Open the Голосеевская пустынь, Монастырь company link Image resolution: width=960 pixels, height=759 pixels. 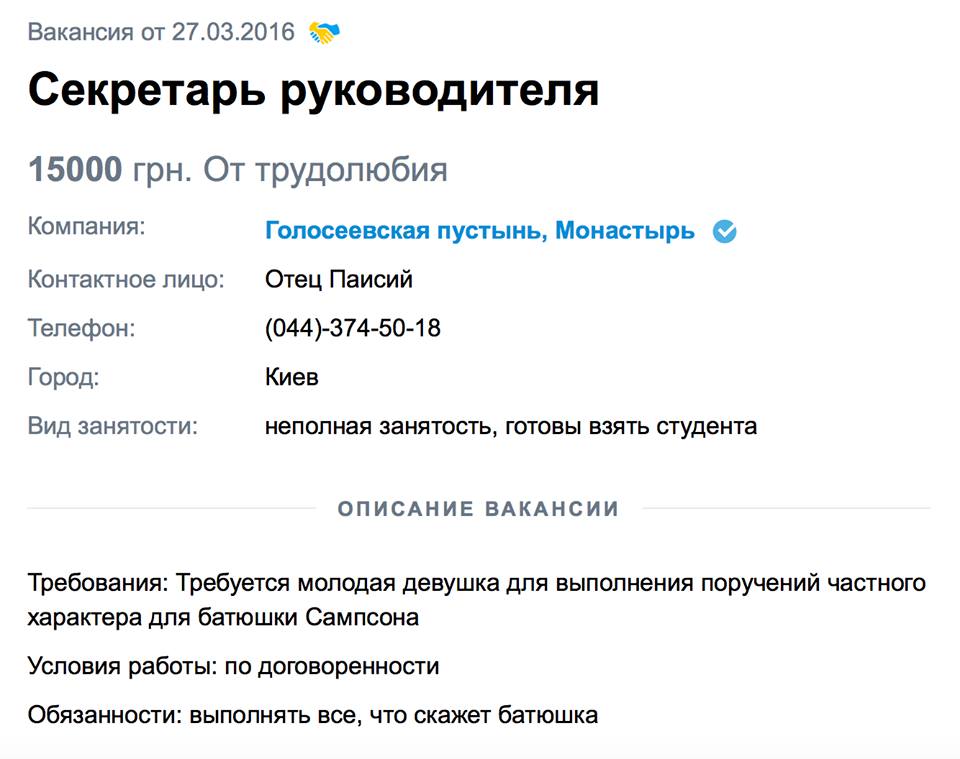[479, 231]
